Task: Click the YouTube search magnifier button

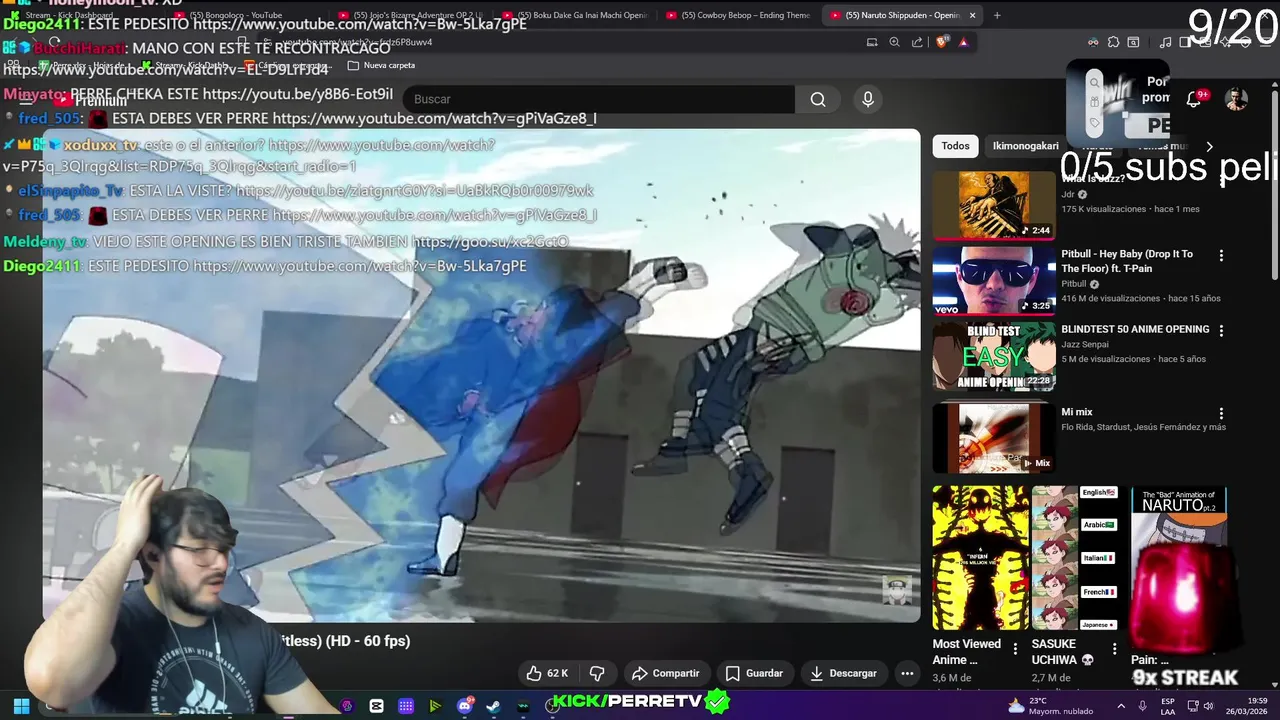Action: click(x=818, y=99)
